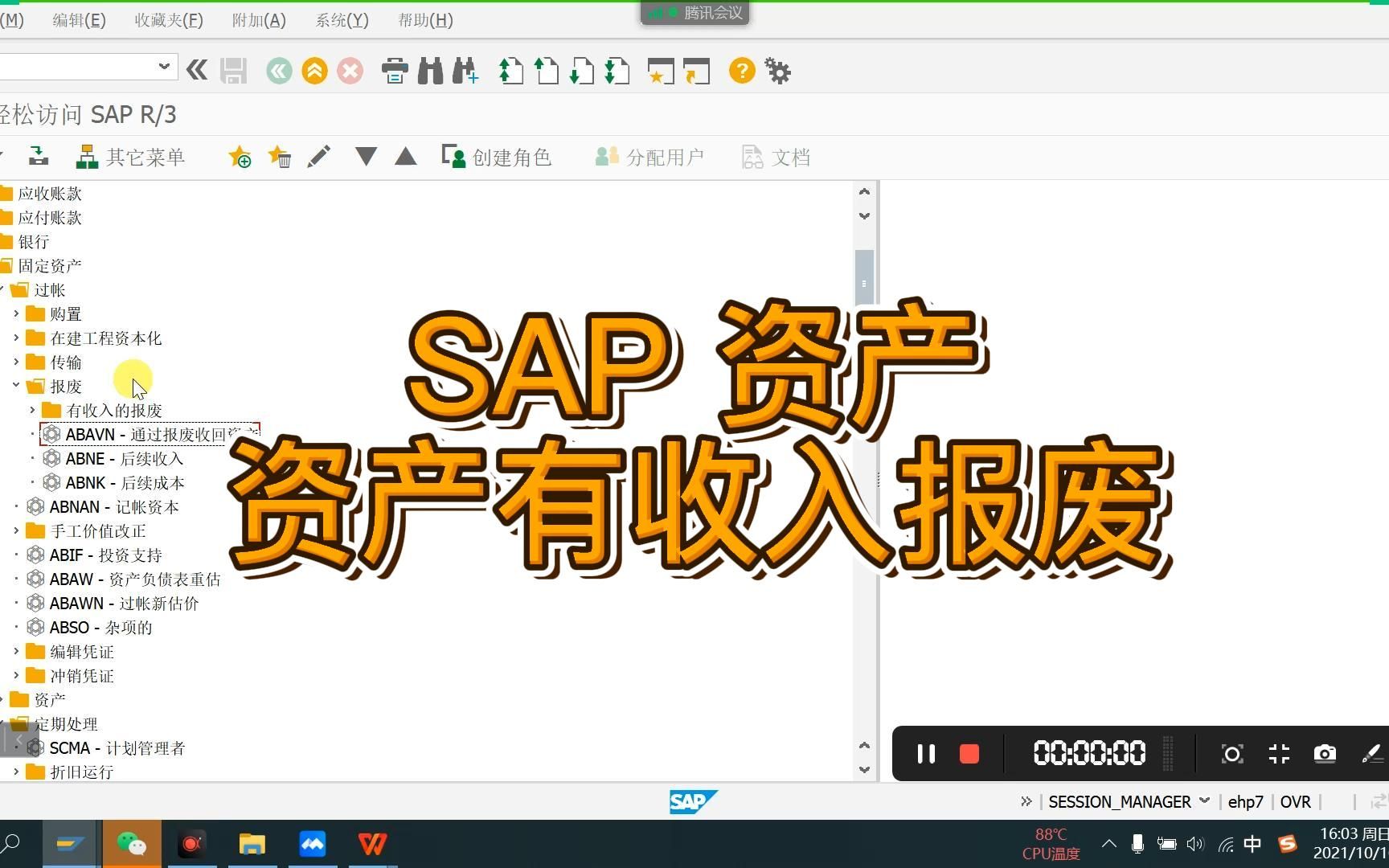
Task: Click the Create New Session icon
Action: coord(661,71)
